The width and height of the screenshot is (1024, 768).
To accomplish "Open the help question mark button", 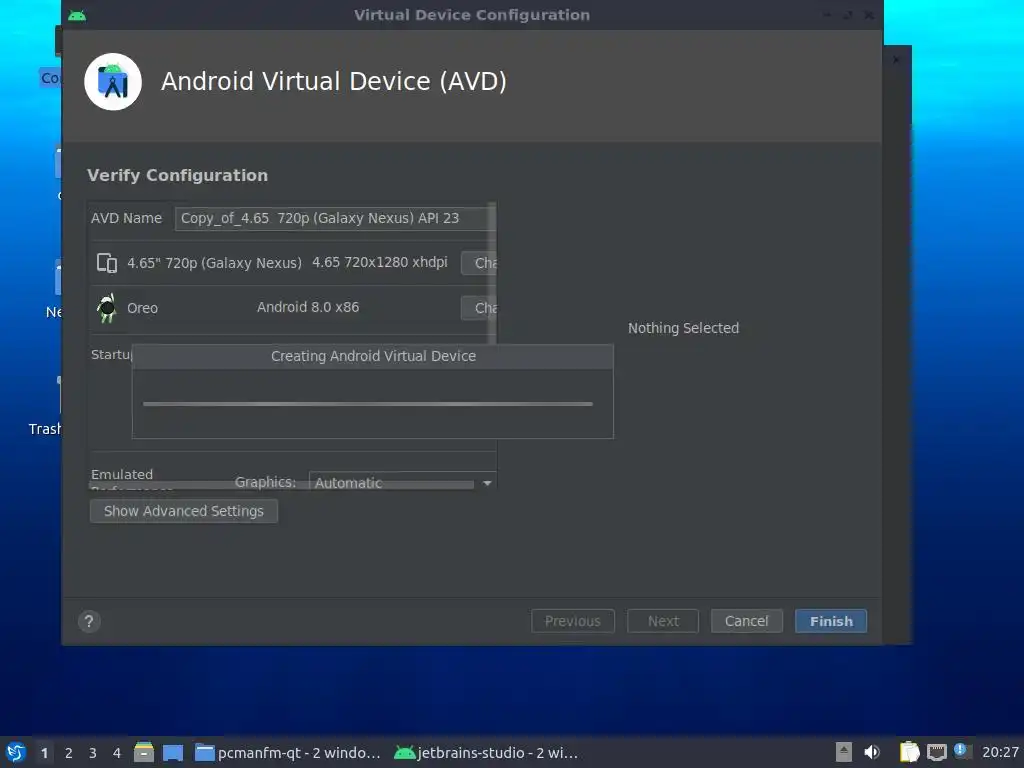I will click(x=89, y=621).
